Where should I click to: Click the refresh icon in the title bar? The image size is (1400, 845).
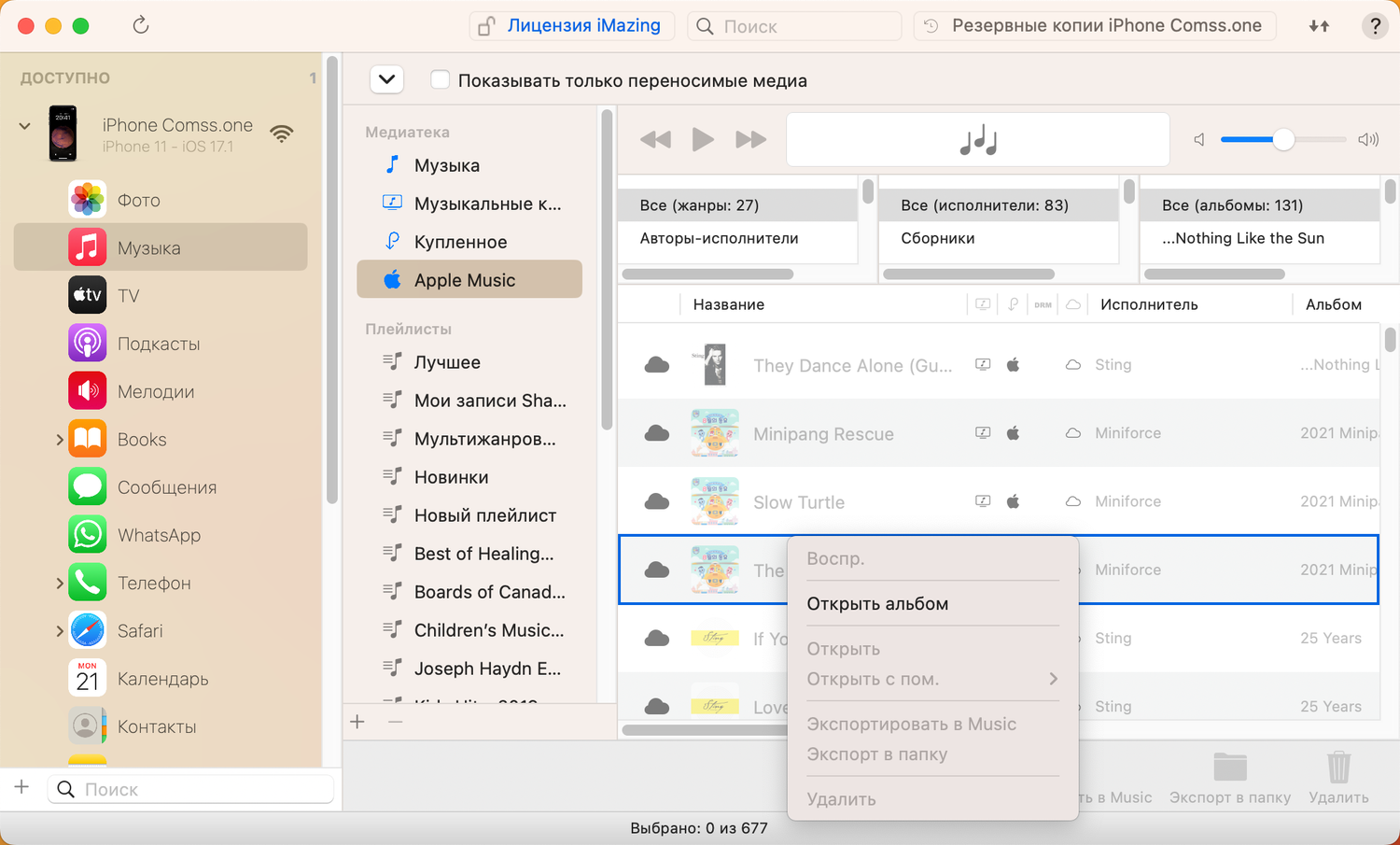pyautogui.click(x=141, y=25)
